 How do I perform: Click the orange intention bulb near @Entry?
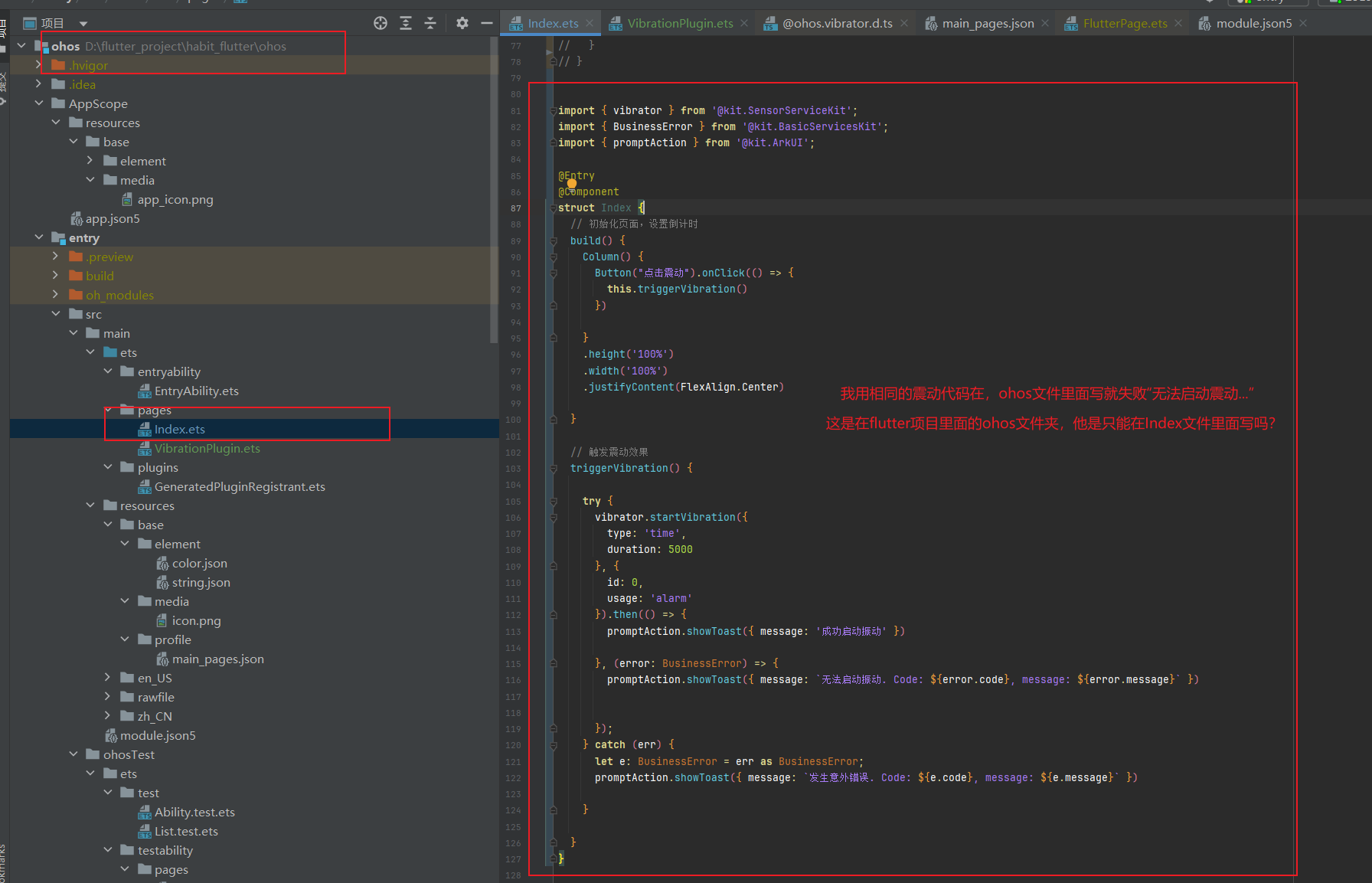[572, 184]
